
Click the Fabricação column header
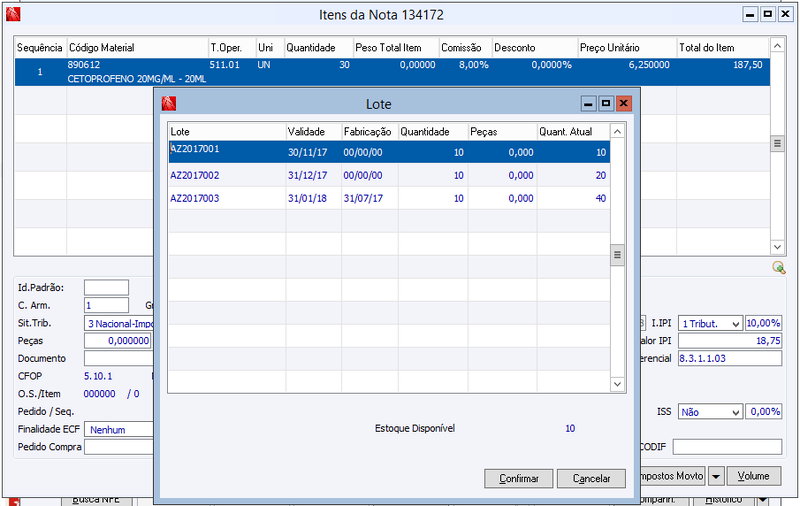tap(370, 132)
